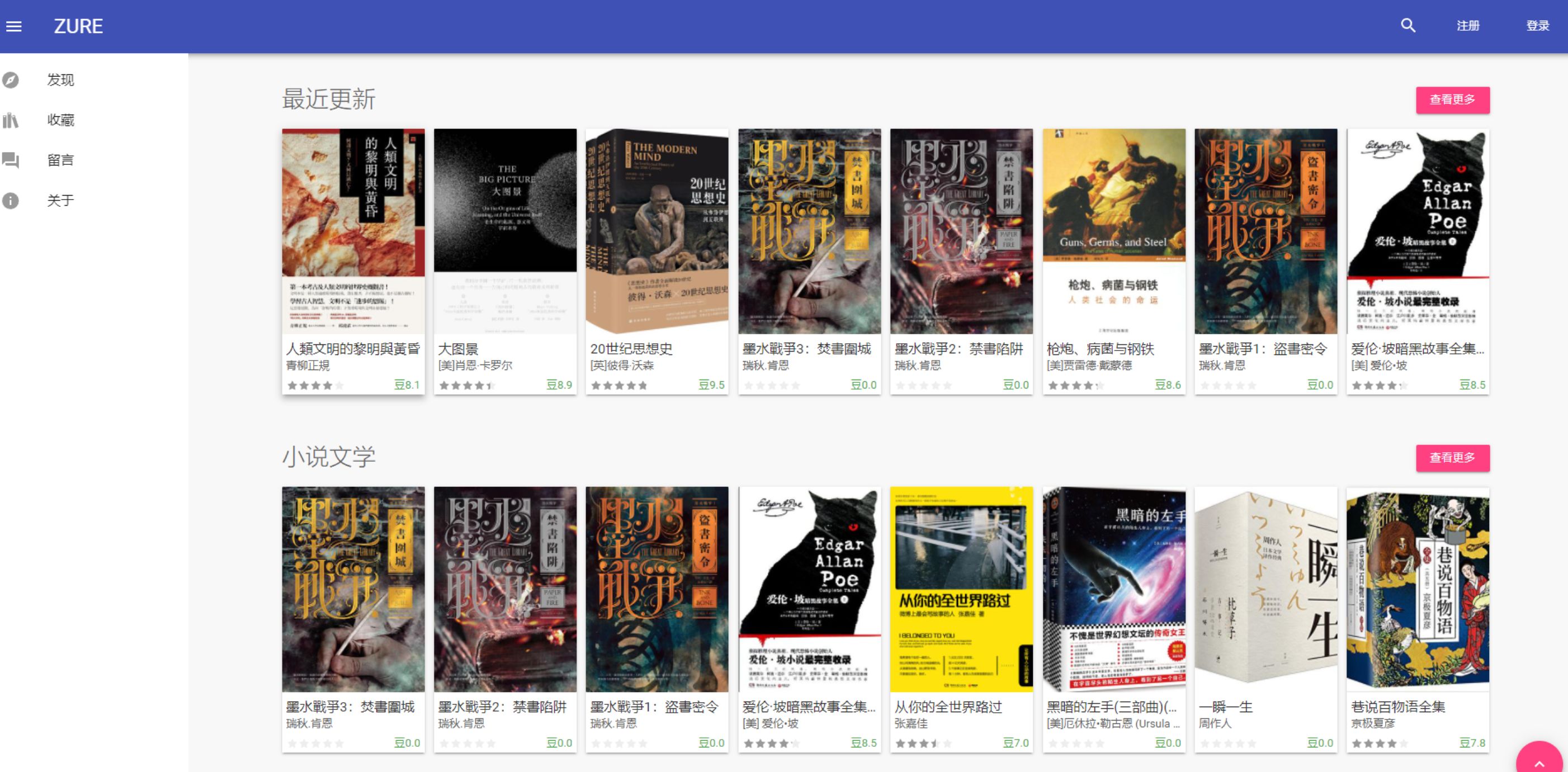
Task: Open the 一瞬一生 book cover
Action: pos(1265,589)
